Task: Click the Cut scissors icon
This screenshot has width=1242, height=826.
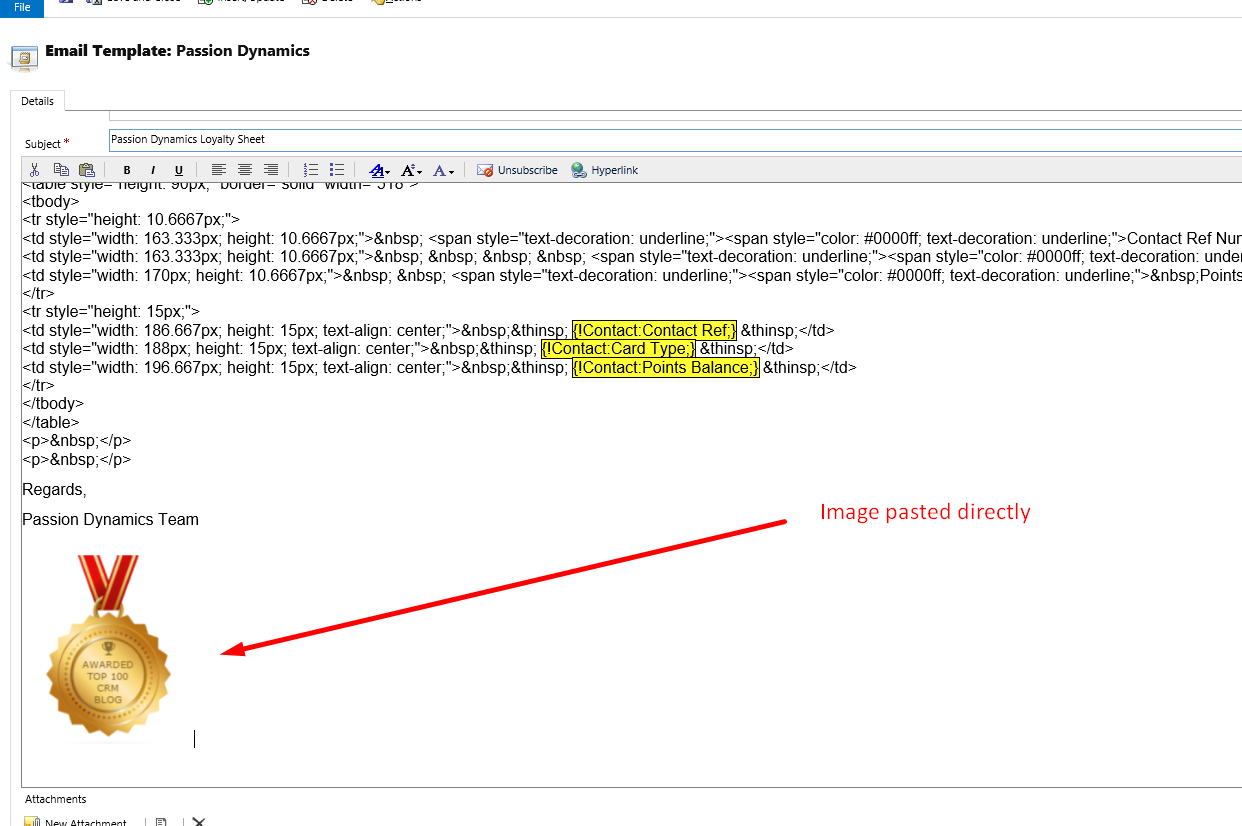Action: tap(35, 170)
